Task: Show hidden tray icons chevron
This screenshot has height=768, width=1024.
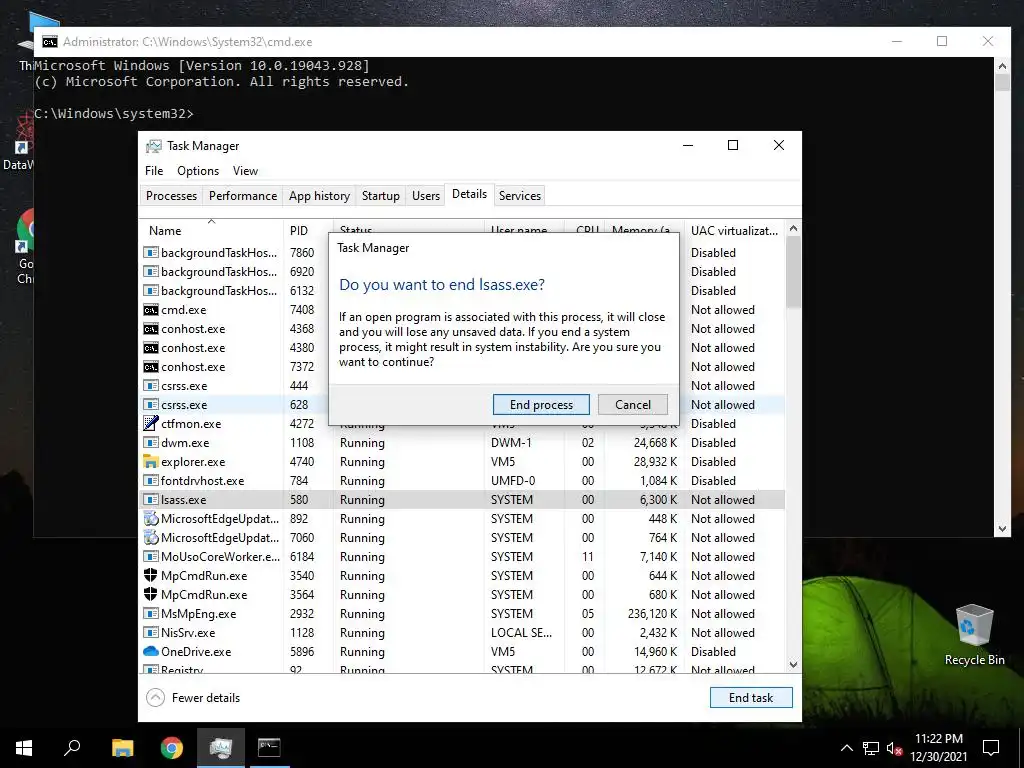Action: (x=846, y=748)
